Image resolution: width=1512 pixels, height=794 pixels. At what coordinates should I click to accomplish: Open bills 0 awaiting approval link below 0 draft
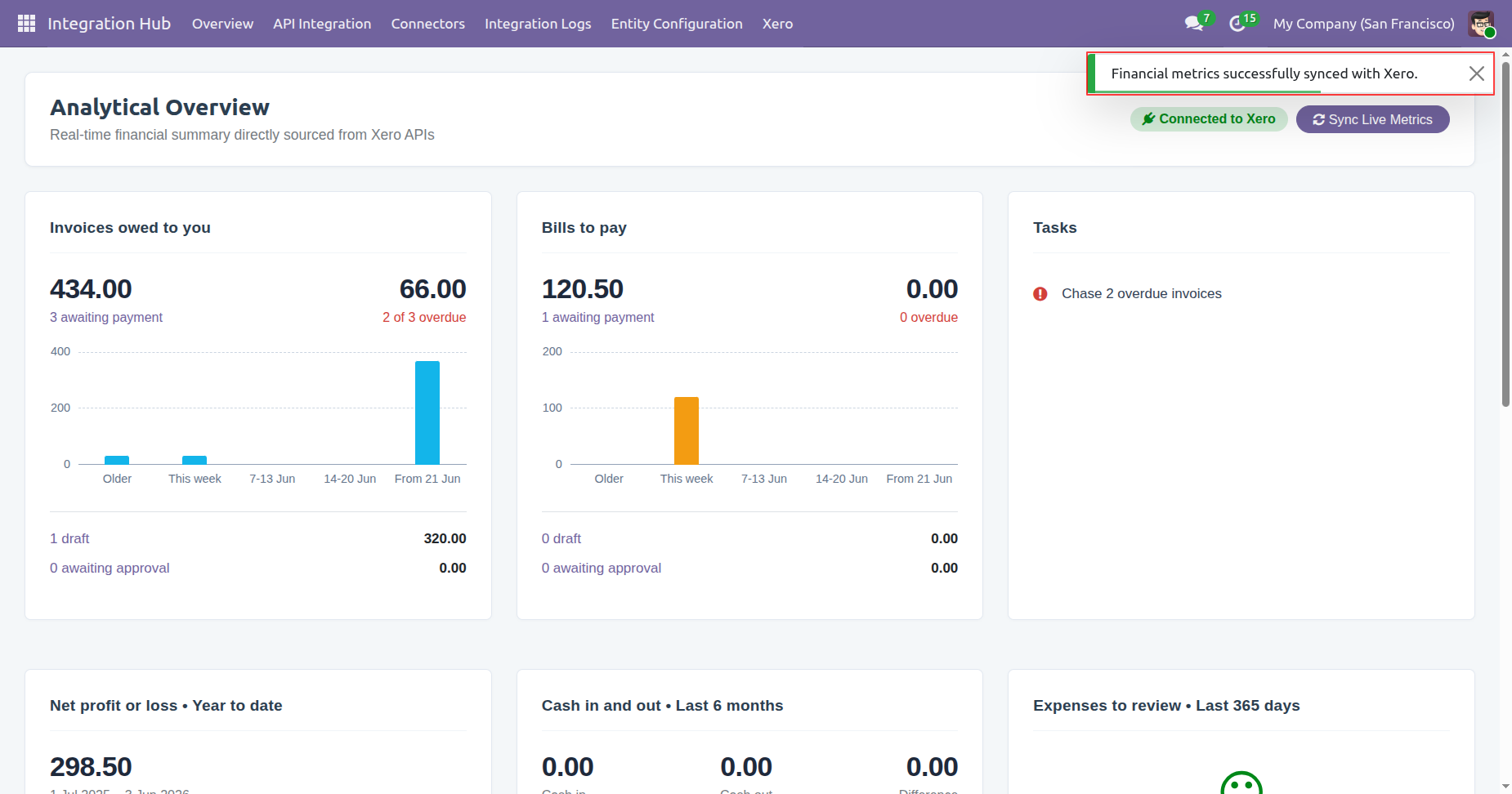coord(602,568)
